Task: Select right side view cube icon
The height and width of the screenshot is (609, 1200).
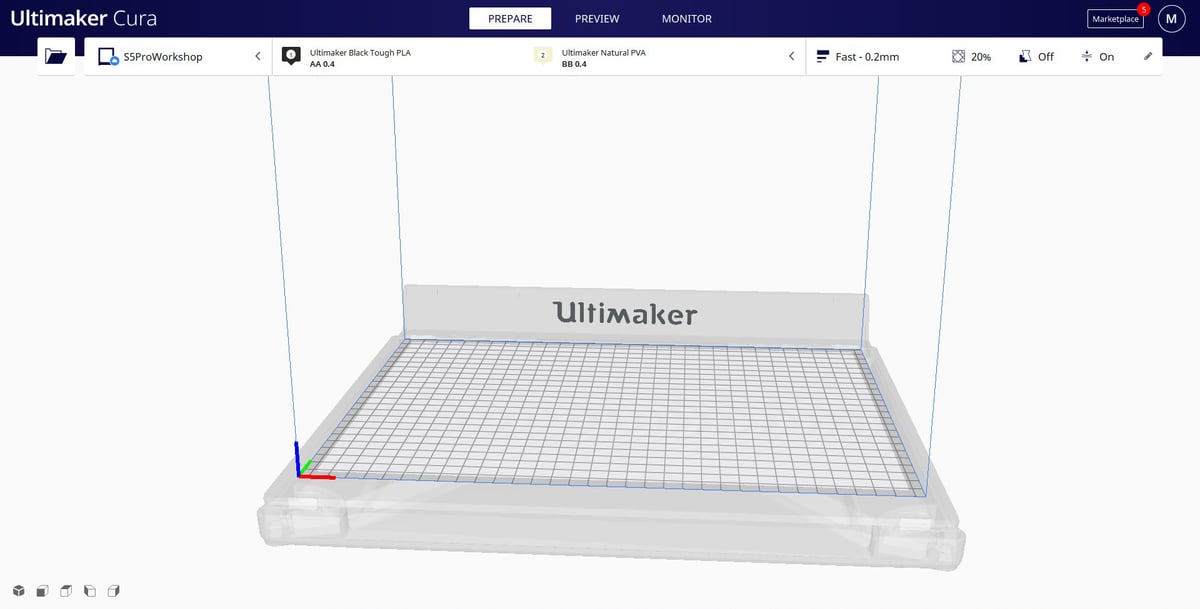Action: tap(113, 590)
